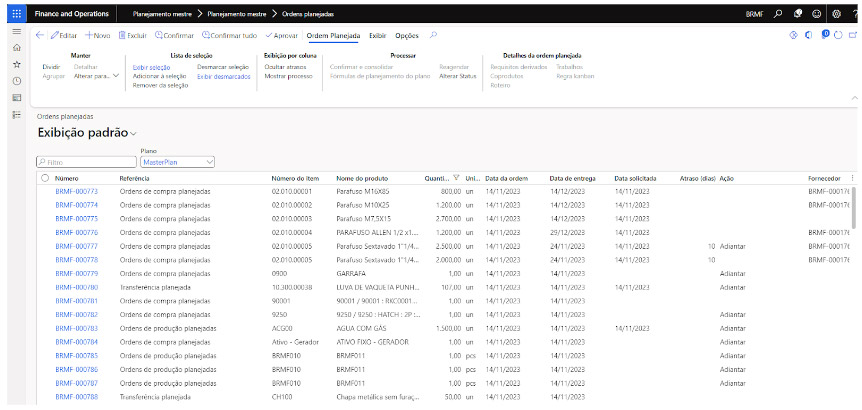Click the Confirmar tudo button

230,35
